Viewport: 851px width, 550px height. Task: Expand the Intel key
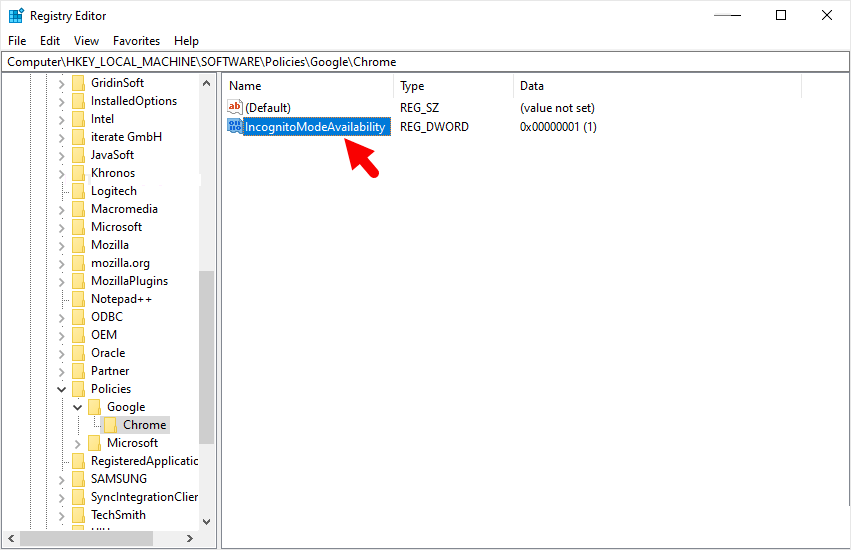(61, 119)
